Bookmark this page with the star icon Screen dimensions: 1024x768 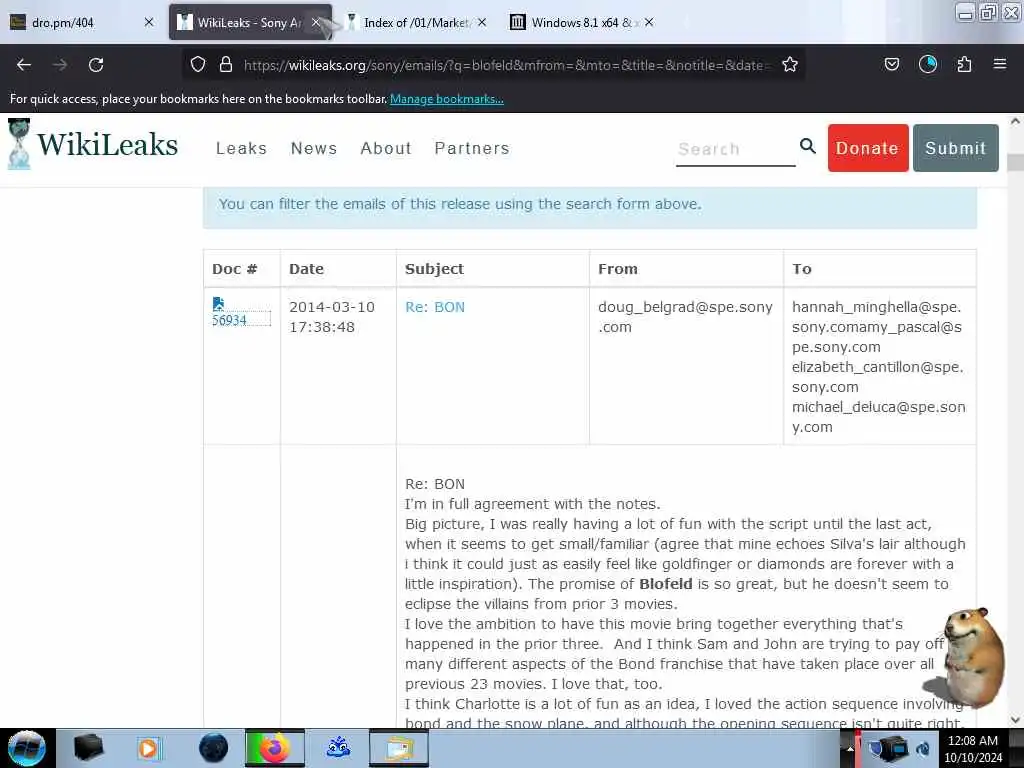(790, 65)
